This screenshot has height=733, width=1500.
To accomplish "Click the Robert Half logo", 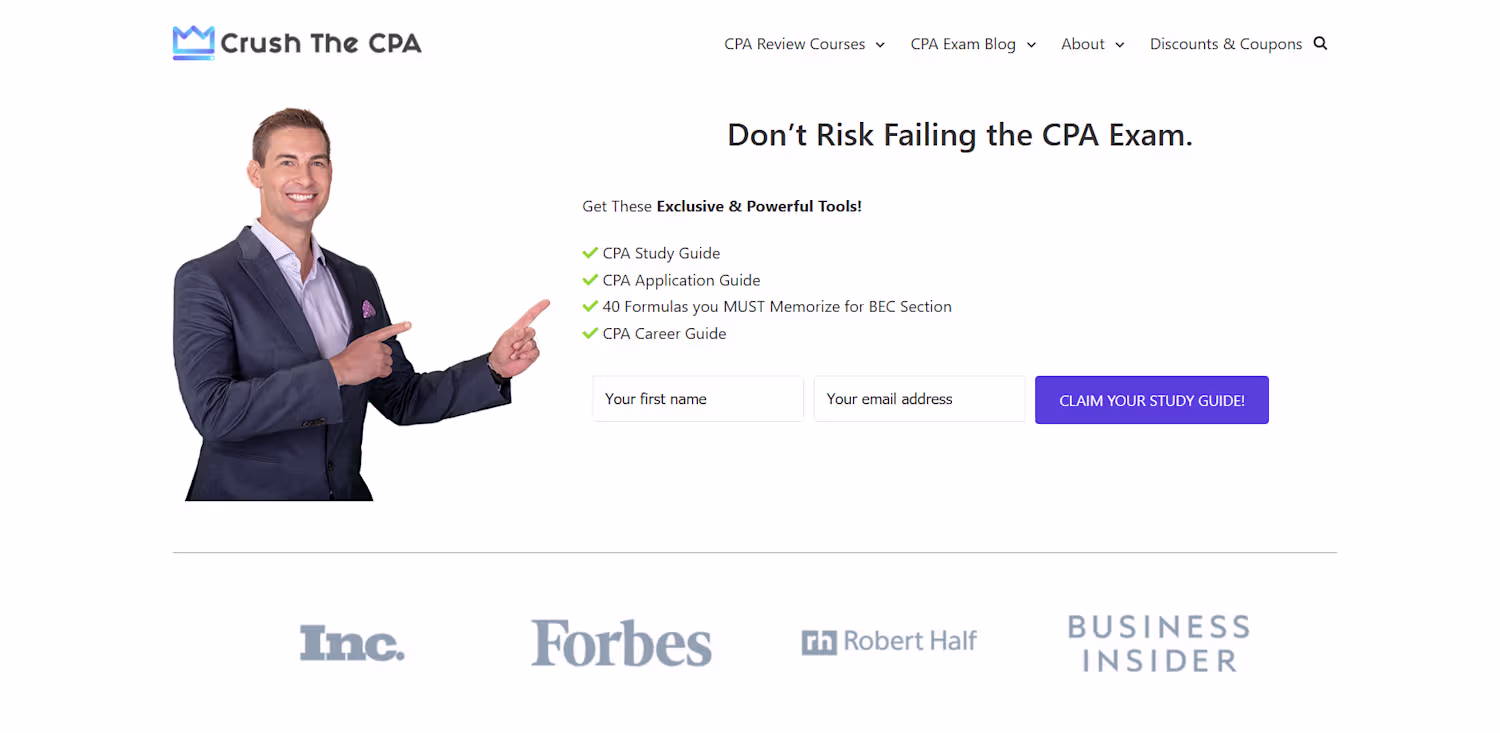I will 889,641.
